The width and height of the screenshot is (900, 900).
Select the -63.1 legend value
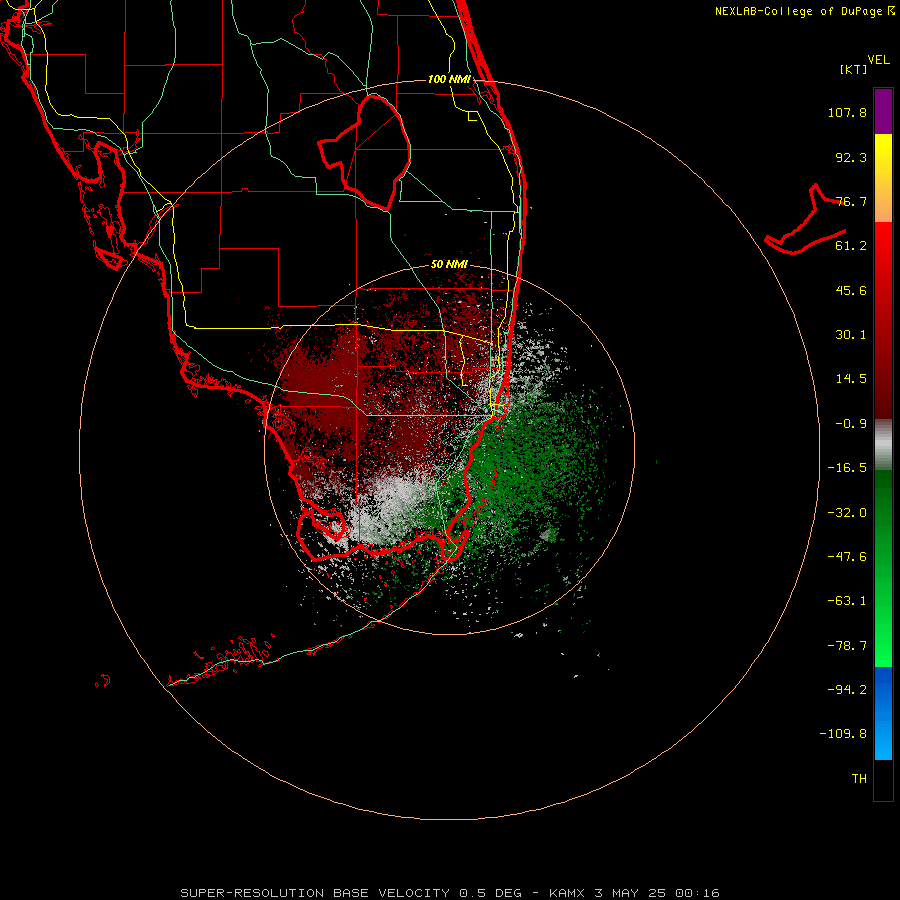pos(847,601)
